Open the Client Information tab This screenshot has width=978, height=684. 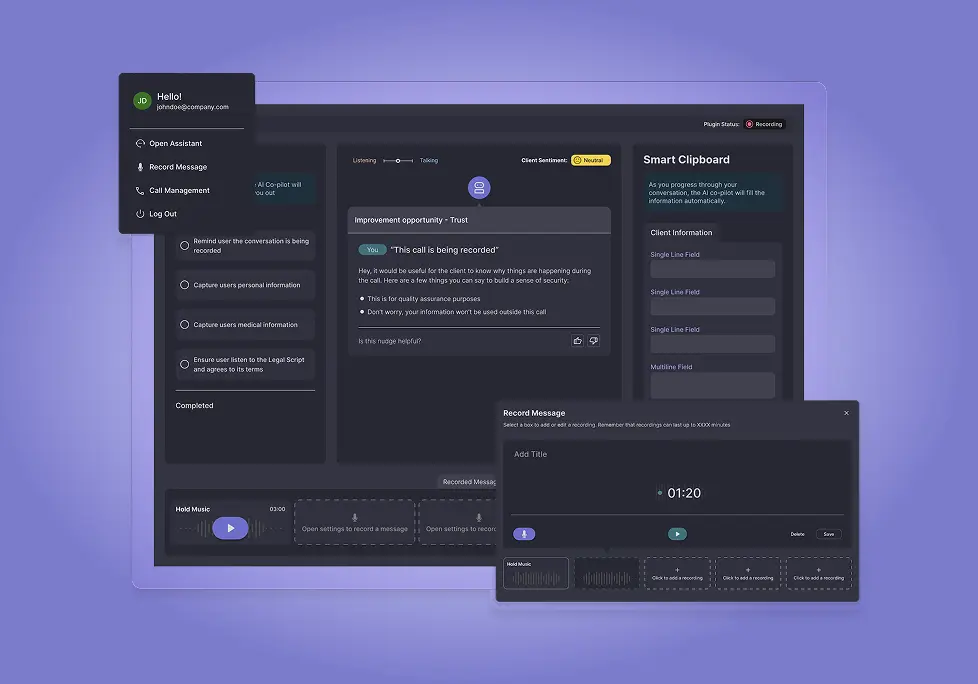click(681, 233)
